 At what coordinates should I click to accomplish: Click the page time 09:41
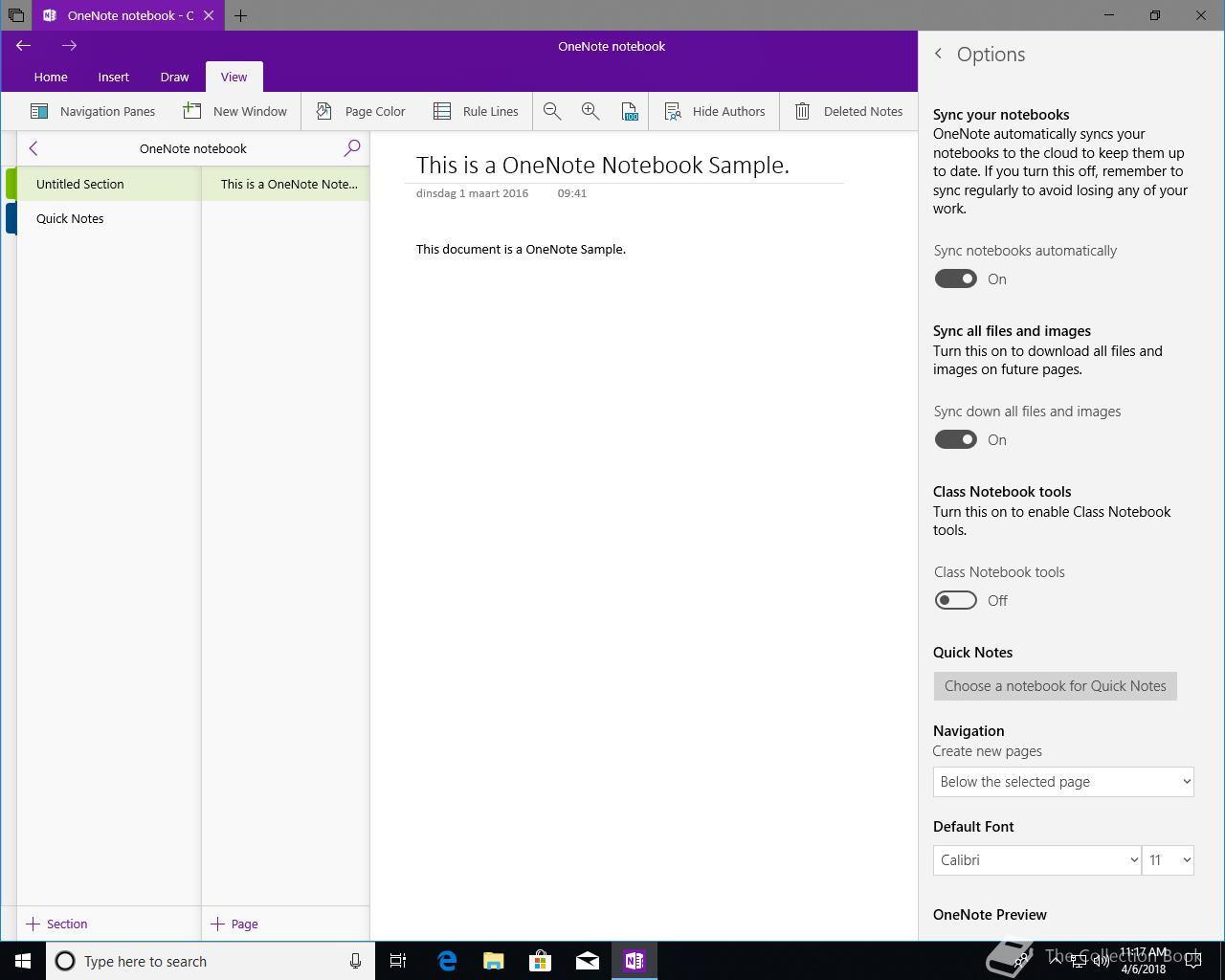coord(572,192)
